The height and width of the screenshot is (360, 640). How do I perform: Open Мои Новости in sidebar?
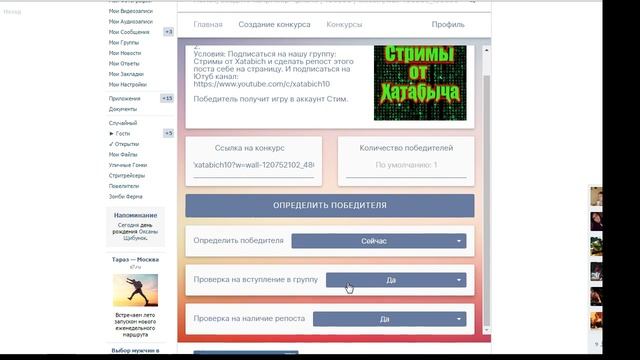(124, 53)
